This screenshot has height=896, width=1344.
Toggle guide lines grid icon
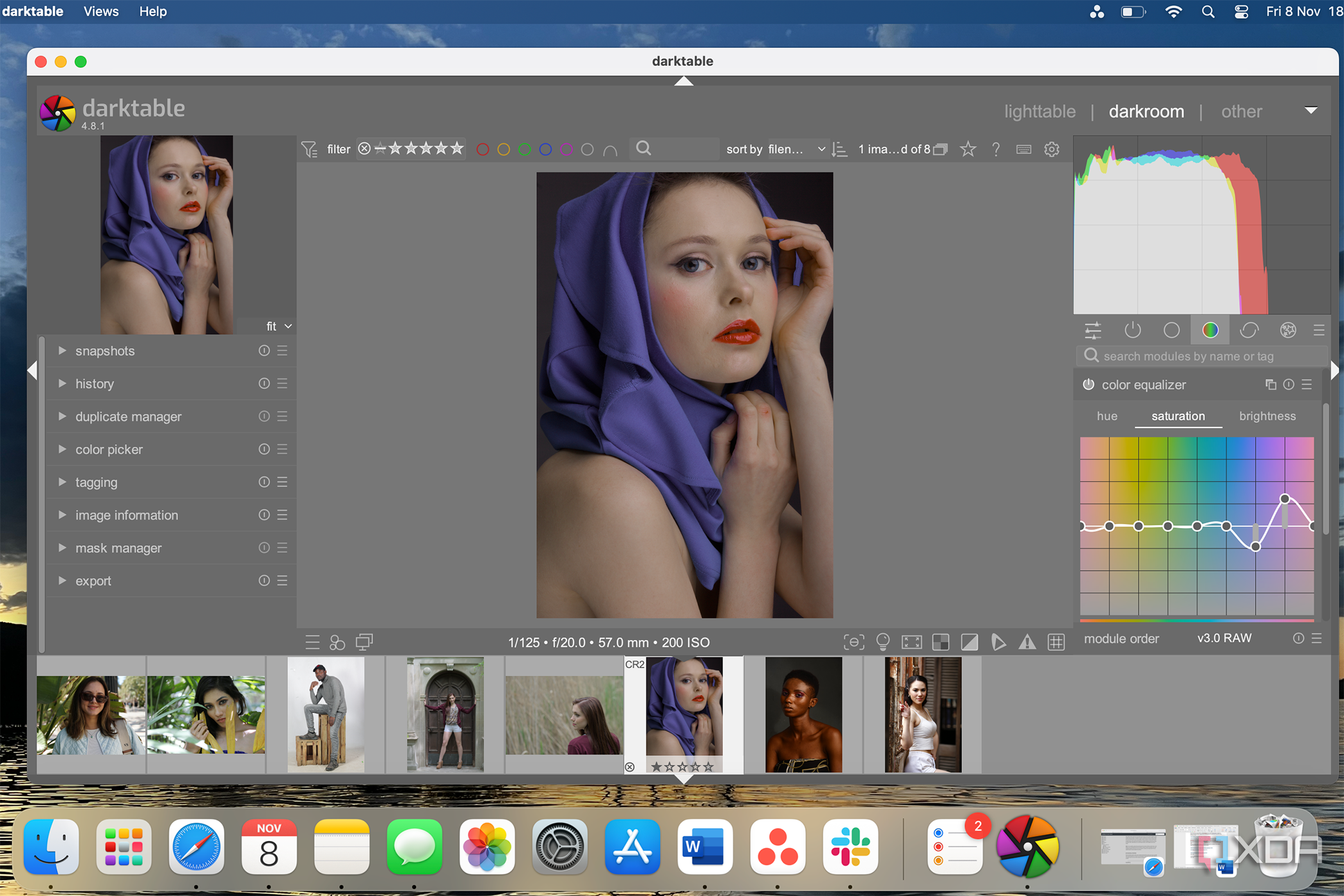coord(1056,641)
